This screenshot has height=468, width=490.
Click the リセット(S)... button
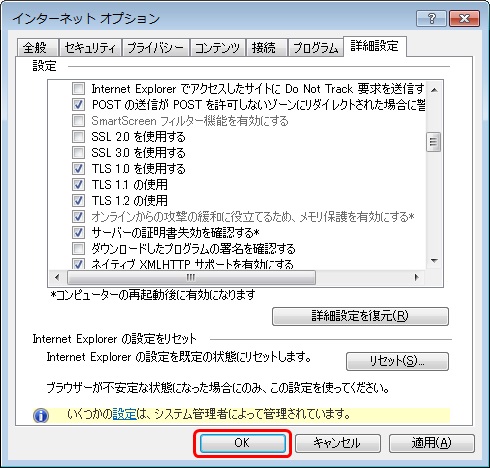pos(397,361)
